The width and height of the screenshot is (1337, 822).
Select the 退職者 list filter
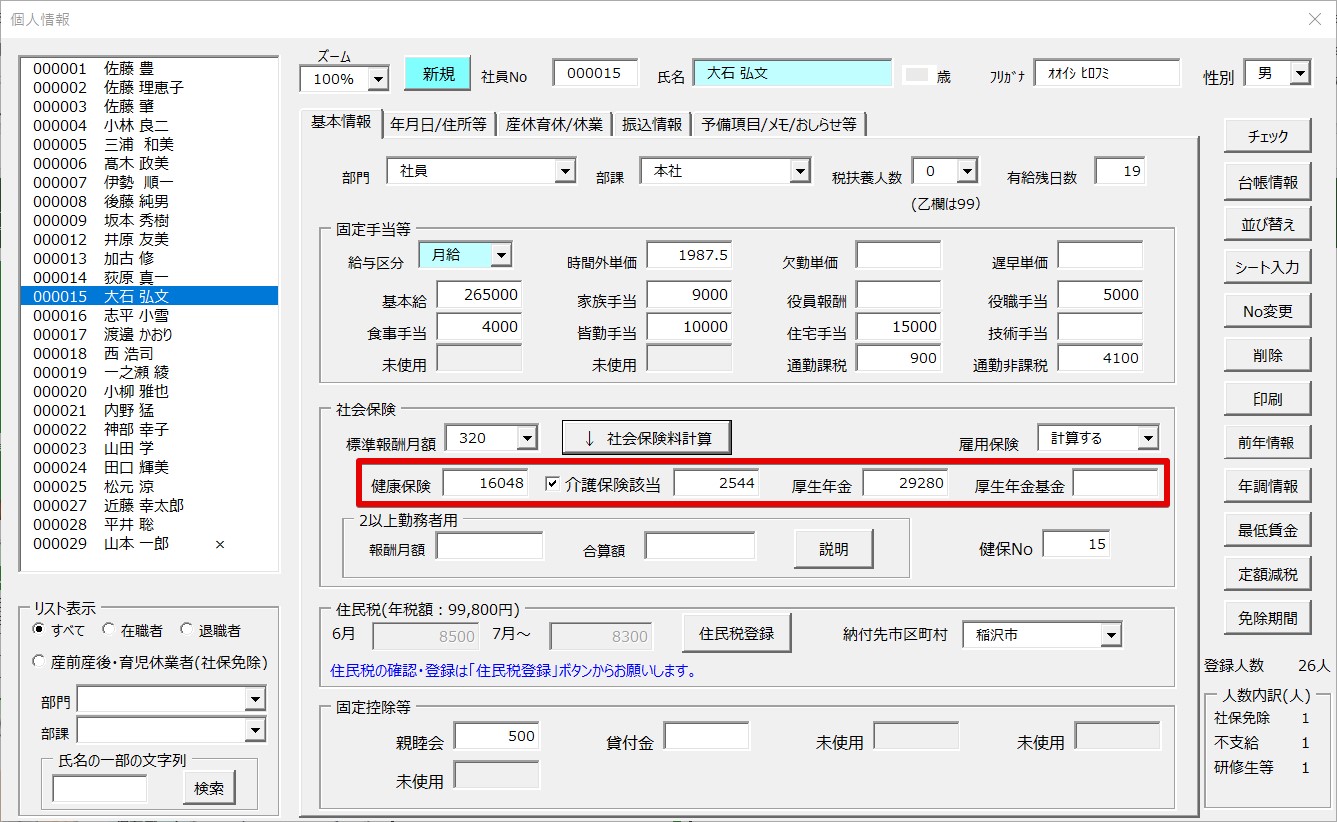(186, 630)
